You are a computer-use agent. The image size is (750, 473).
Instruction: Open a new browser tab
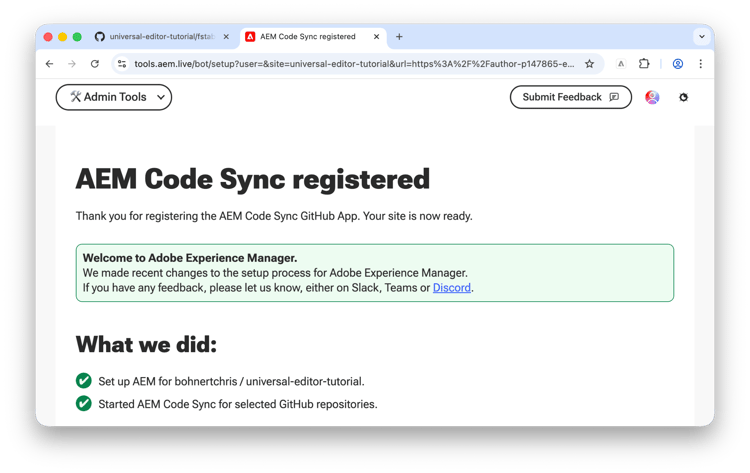[x=399, y=36]
